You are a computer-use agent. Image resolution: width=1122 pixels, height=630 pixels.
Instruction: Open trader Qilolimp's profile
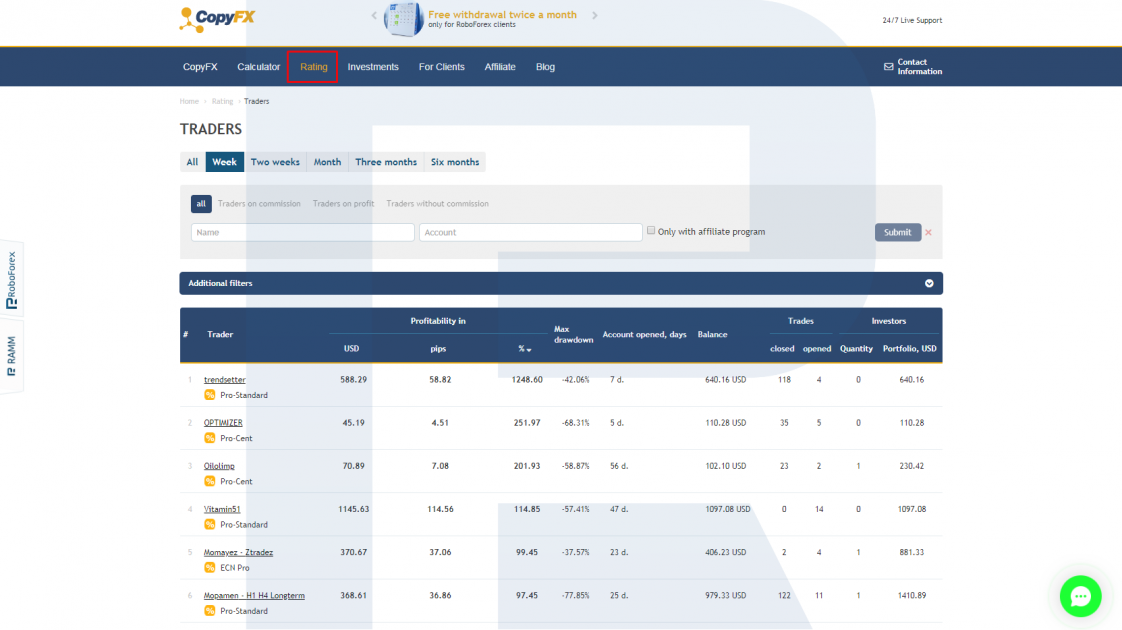click(219, 466)
